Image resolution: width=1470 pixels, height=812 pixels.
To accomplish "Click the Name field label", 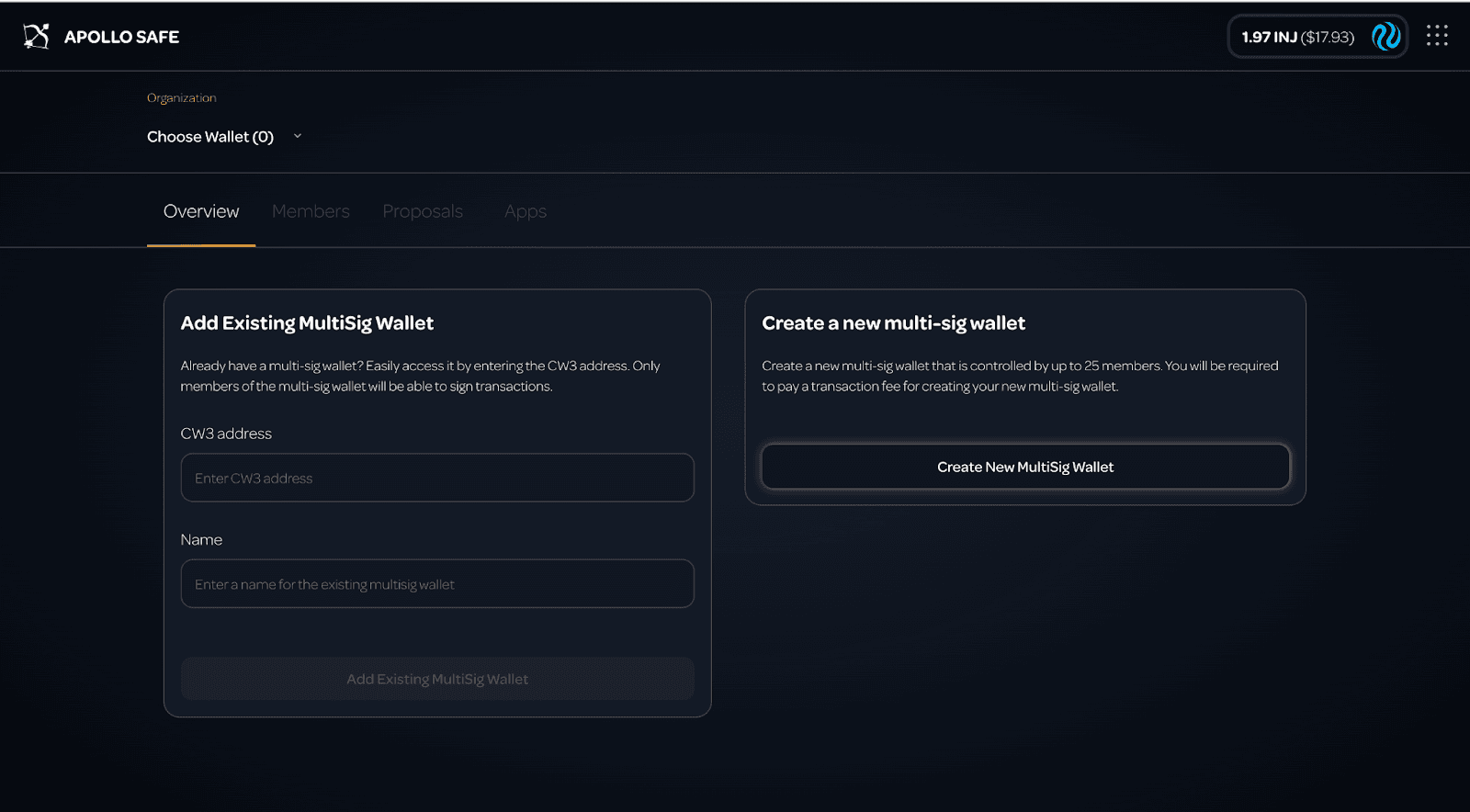I will [x=201, y=540].
